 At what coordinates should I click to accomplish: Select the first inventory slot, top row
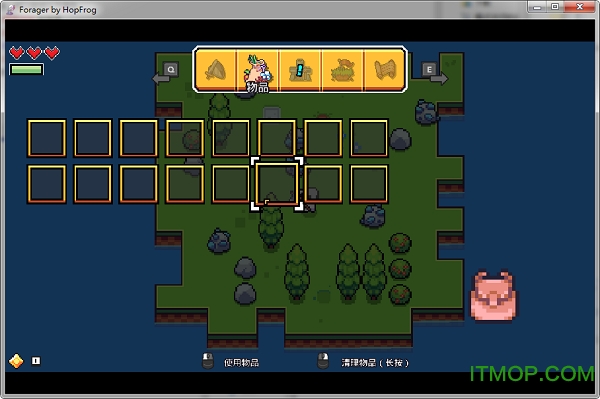point(47,138)
